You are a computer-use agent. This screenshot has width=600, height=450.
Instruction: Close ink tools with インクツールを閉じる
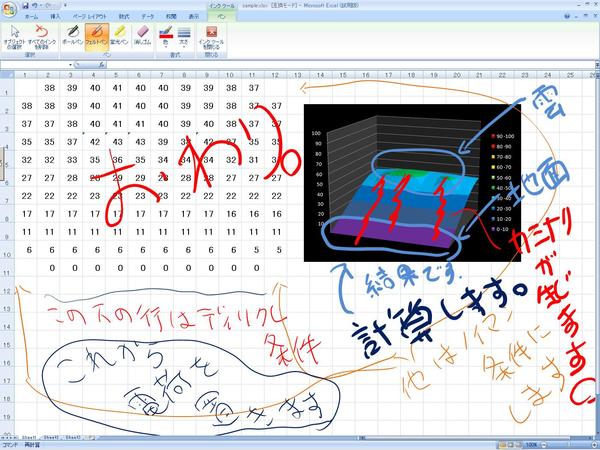click(x=211, y=38)
